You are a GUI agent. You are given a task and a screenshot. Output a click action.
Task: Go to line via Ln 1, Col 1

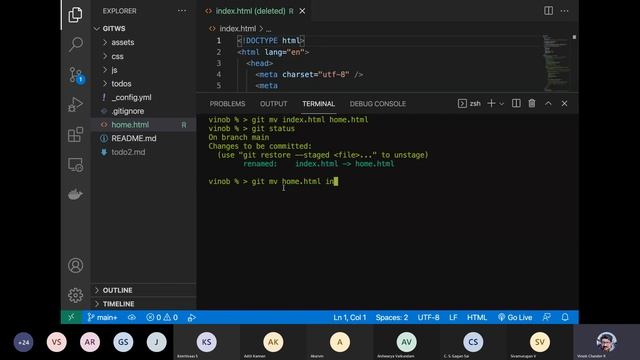click(350, 317)
